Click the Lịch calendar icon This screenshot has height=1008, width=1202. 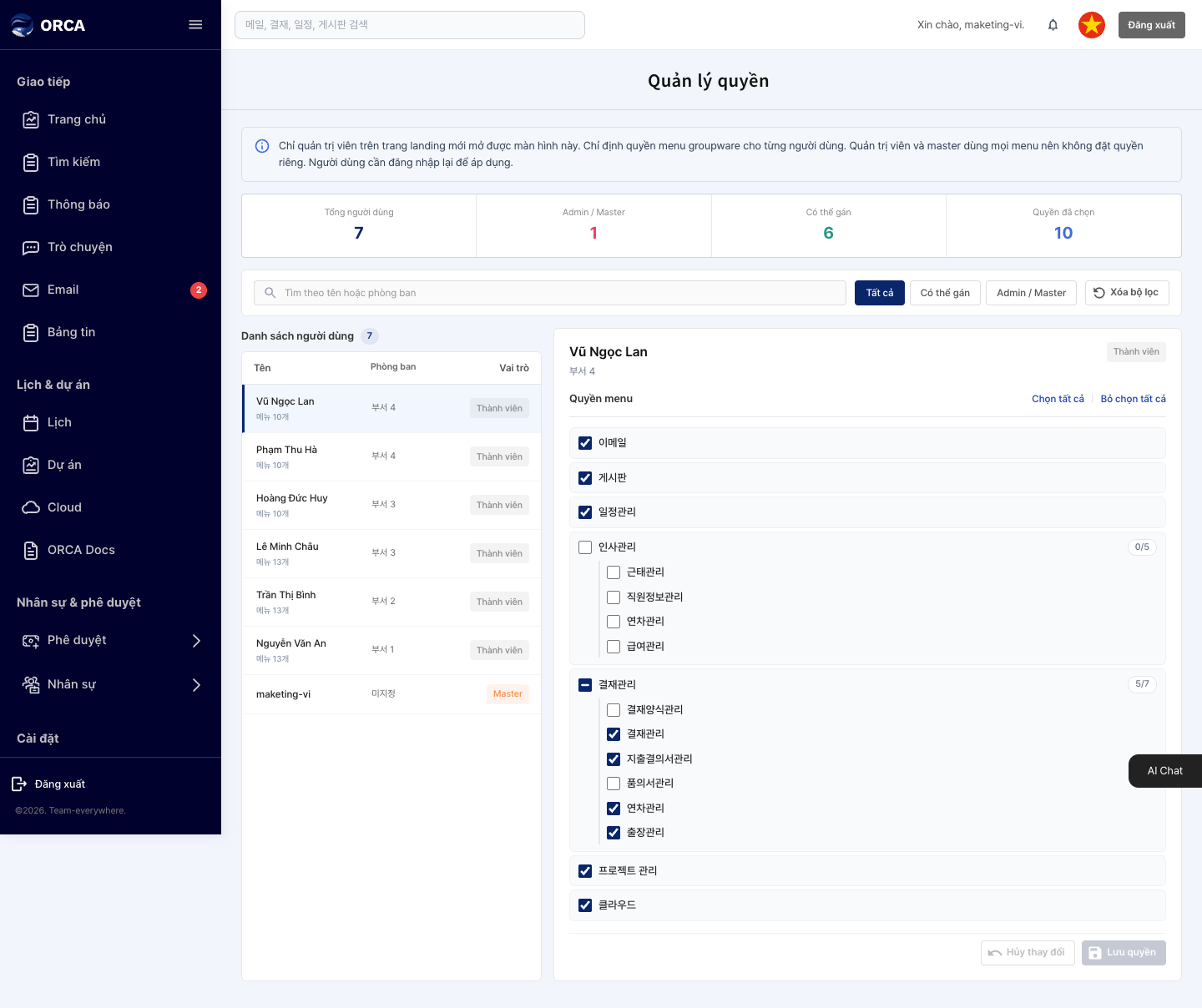(x=31, y=422)
